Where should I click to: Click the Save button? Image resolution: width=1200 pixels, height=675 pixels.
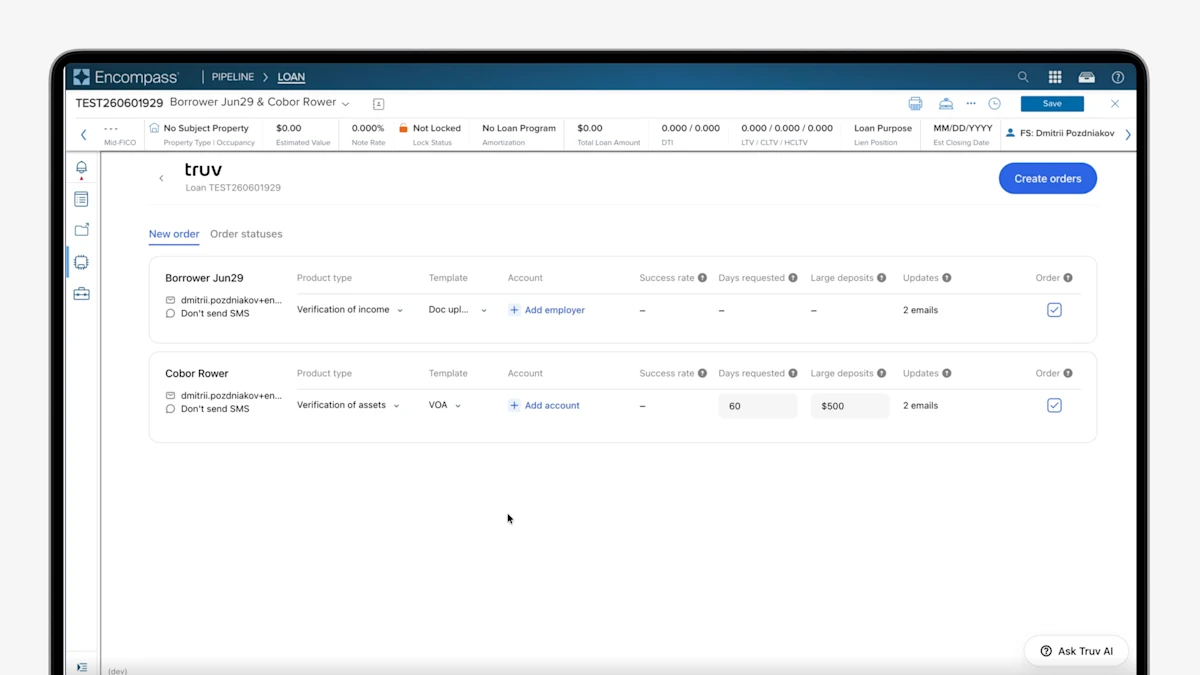pos(1052,104)
